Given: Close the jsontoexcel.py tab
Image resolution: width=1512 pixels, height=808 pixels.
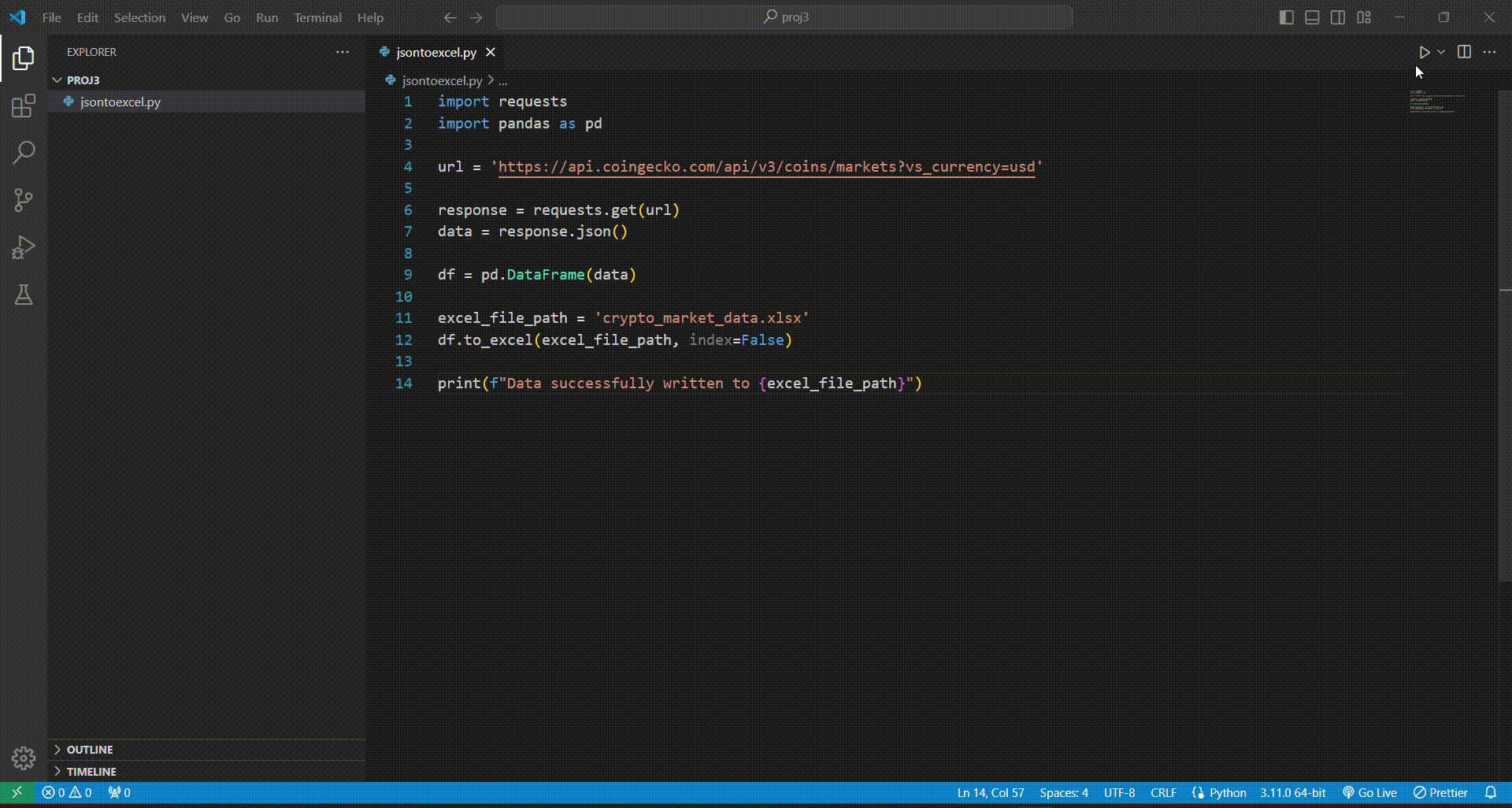Looking at the screenshot, I should click(x=491, y=52).
